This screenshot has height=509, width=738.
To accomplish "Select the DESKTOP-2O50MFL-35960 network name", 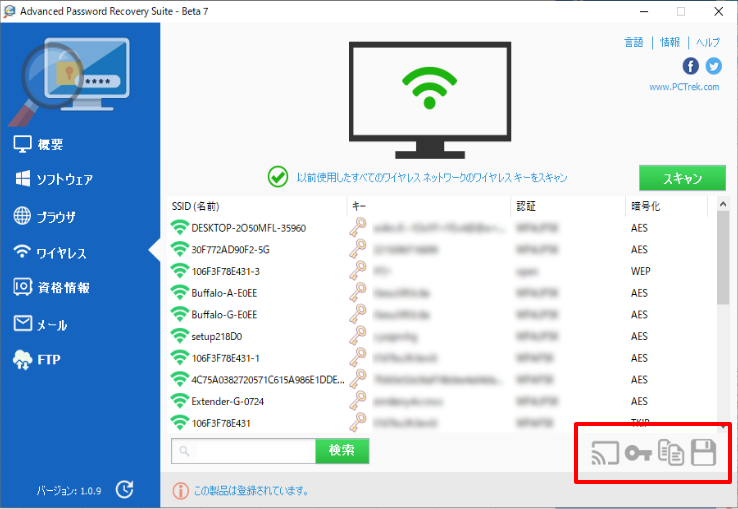I will click(249, 228).
